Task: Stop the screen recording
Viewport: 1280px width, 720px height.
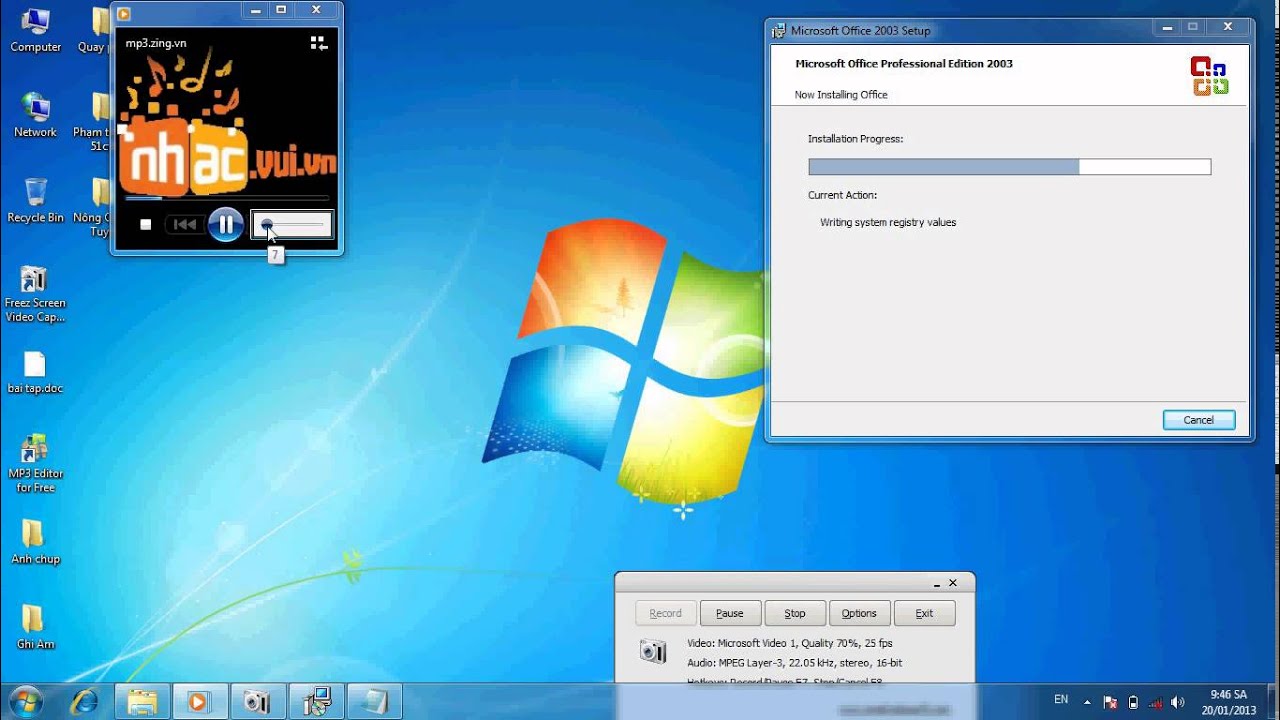Action: 795,613
